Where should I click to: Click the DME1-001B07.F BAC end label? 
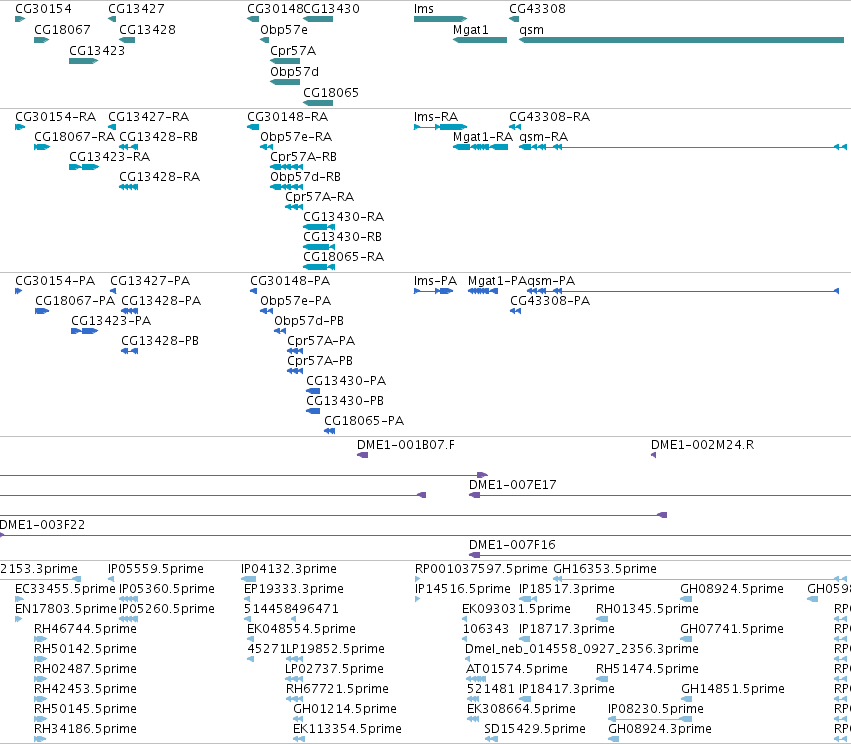click(x=406, y=445)
